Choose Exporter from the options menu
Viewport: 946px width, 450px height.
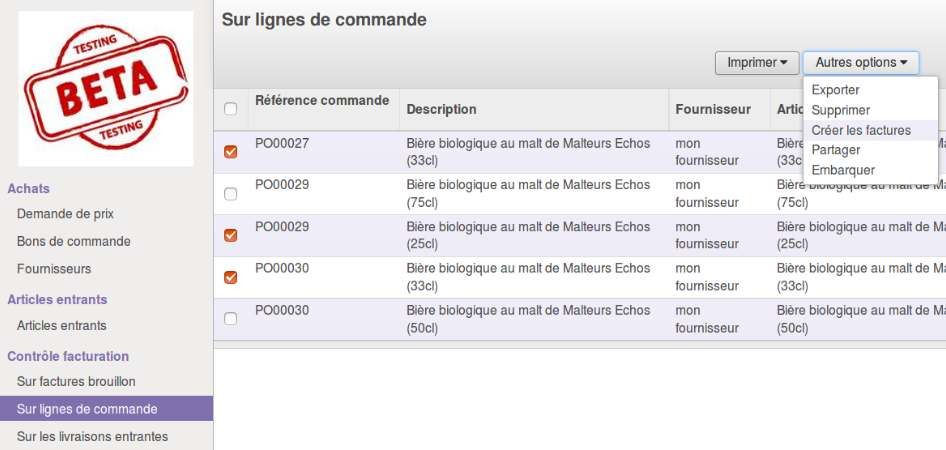[836, 90]
